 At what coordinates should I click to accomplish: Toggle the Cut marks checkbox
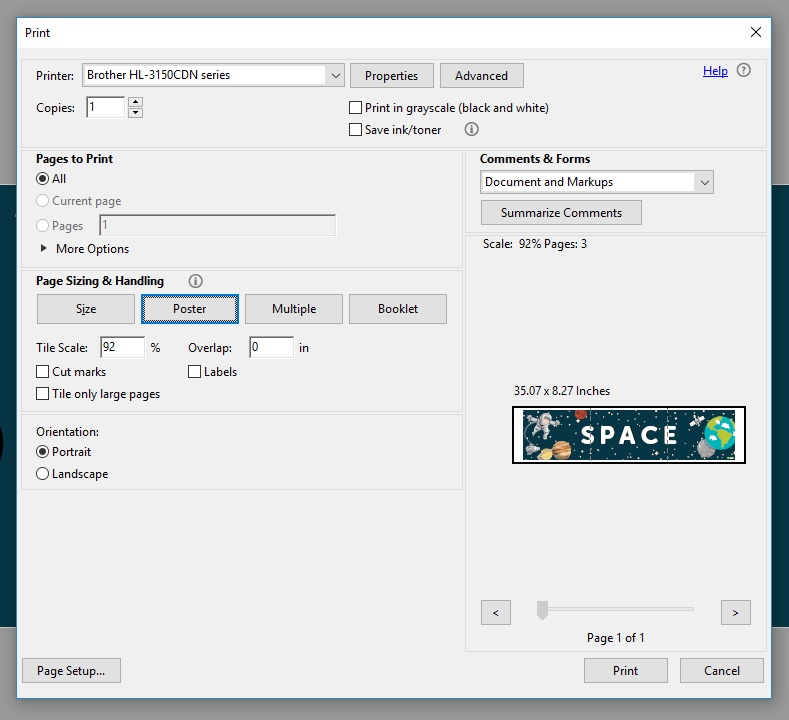43,372
